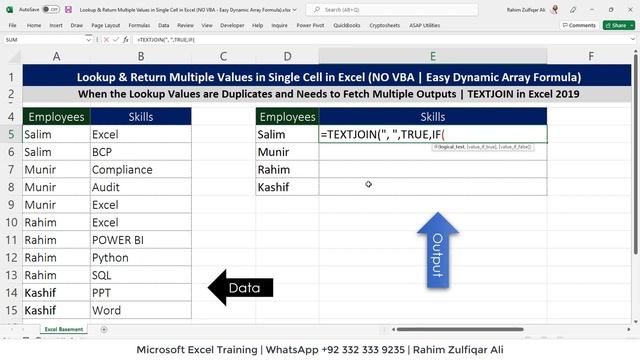
Task: Click logical_test in the IF function tooltip
Action: pos(451,147)
